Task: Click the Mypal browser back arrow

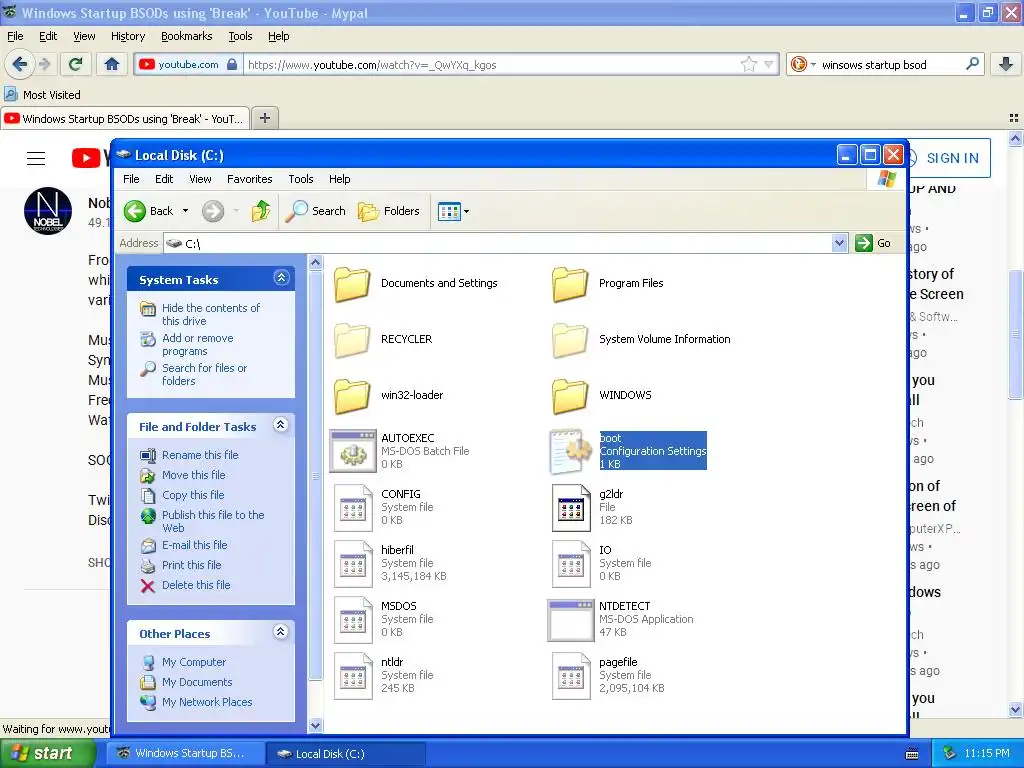Action: [x=20, y=64]
